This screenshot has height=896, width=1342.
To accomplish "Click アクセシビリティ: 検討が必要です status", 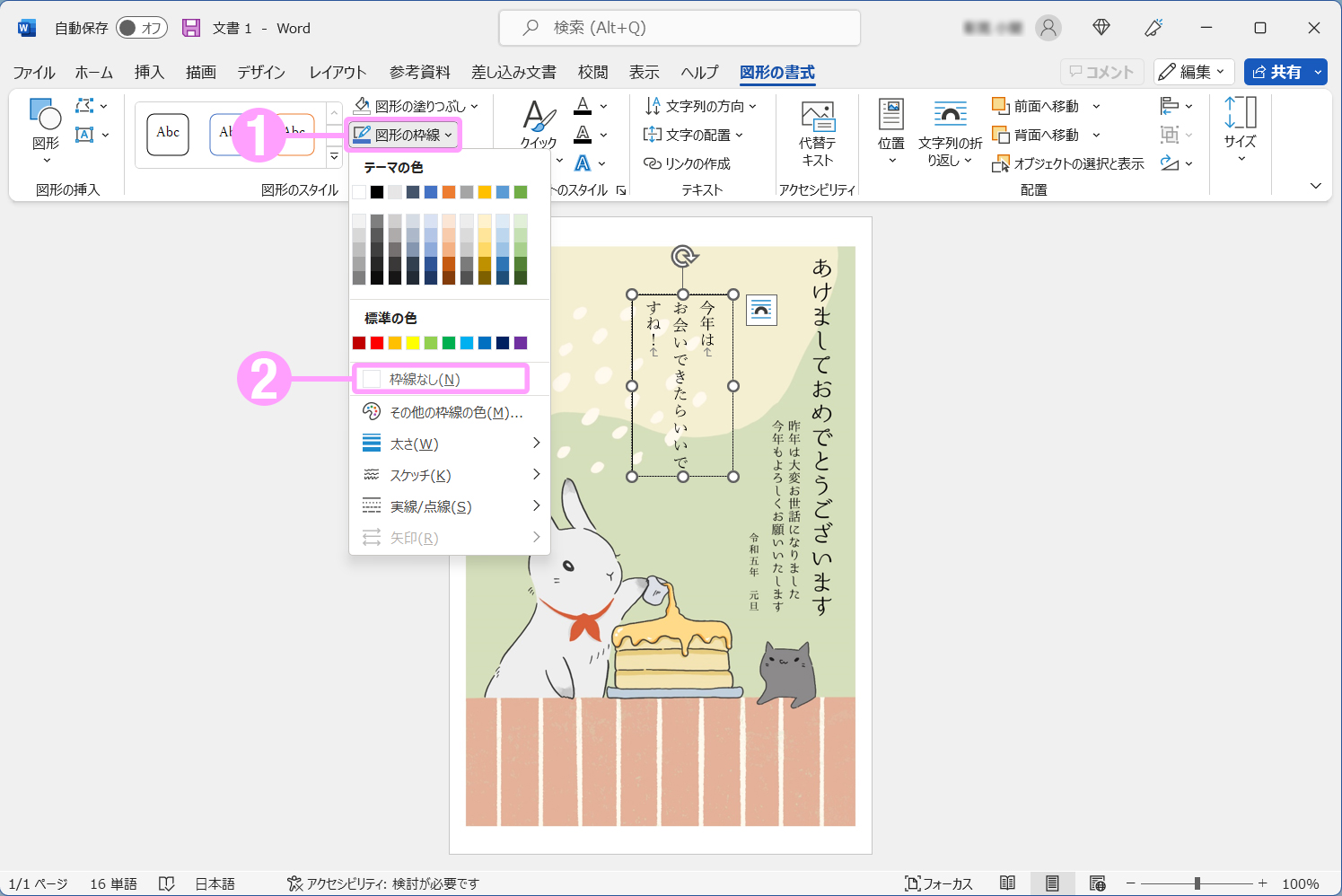I will [383, 883].
